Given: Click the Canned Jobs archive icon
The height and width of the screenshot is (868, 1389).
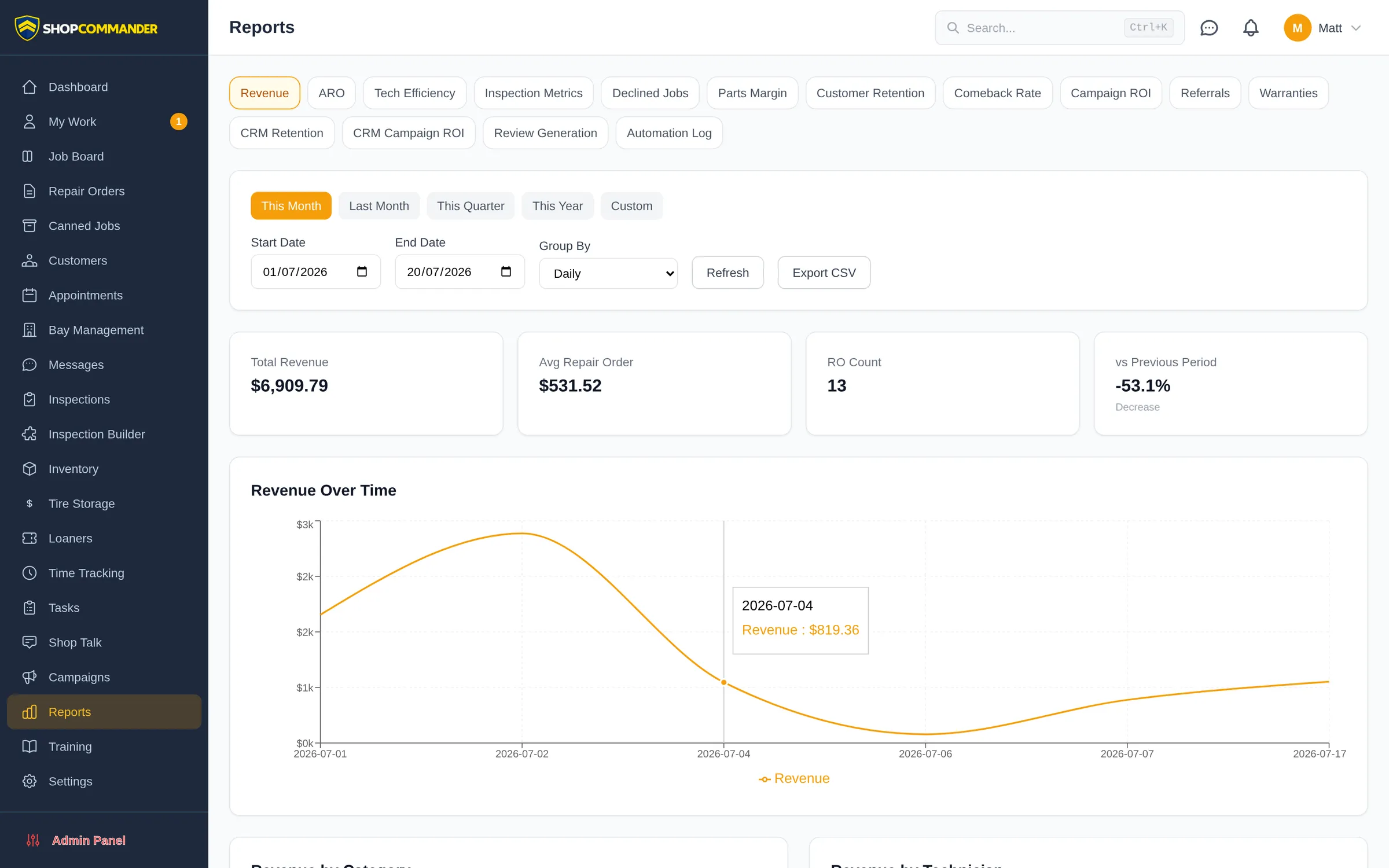Looking at the screenshot, I should pyautogui.click(x=30, y=226).
